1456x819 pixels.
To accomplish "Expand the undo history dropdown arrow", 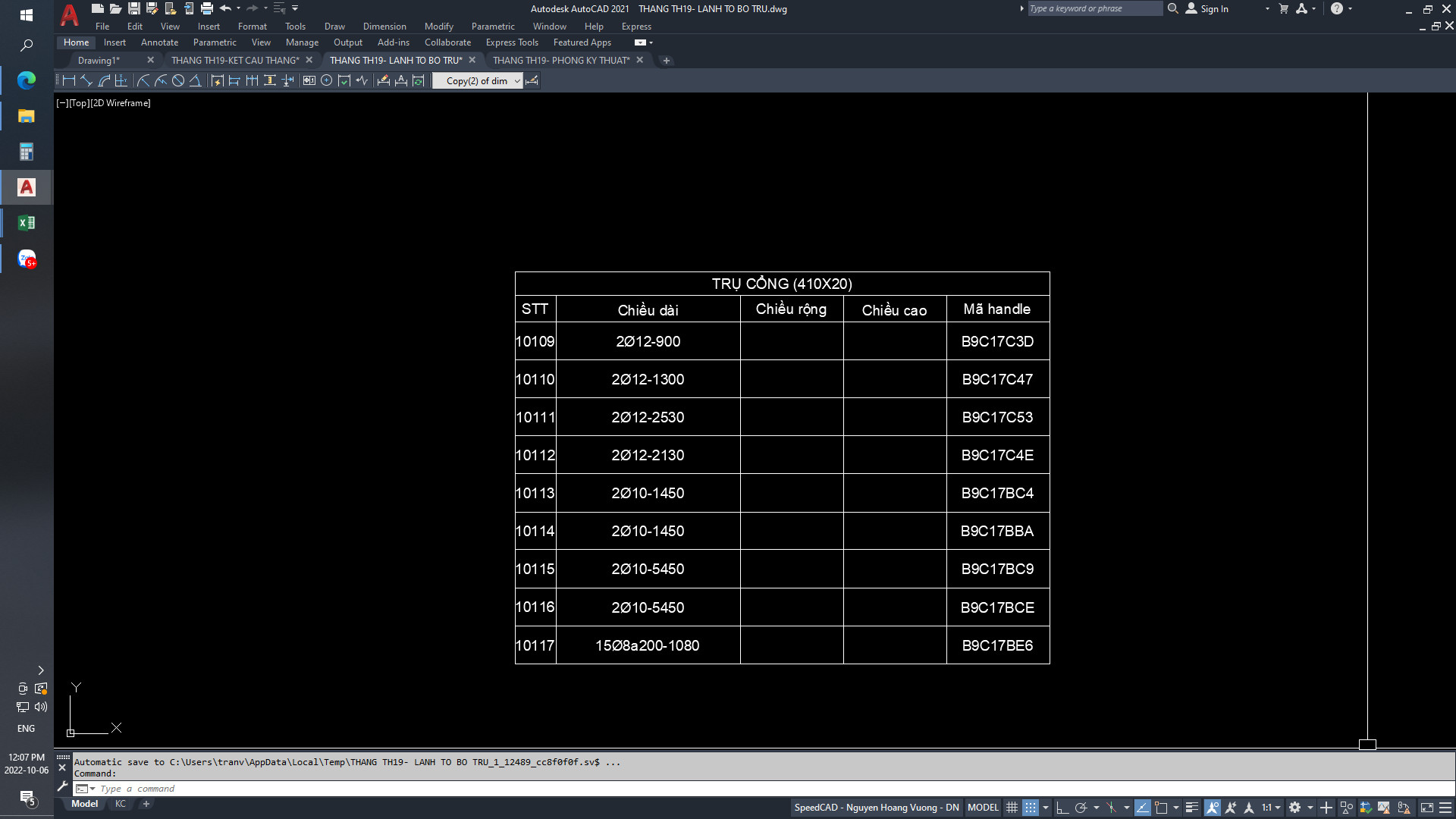I will pyautogui.click(x=238, y=8).
